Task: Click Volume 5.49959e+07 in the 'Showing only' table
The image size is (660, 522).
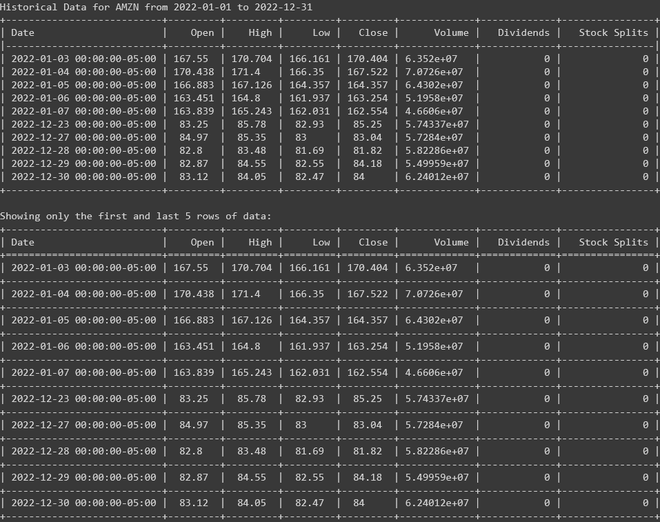Action: click(x=437, y=477)
